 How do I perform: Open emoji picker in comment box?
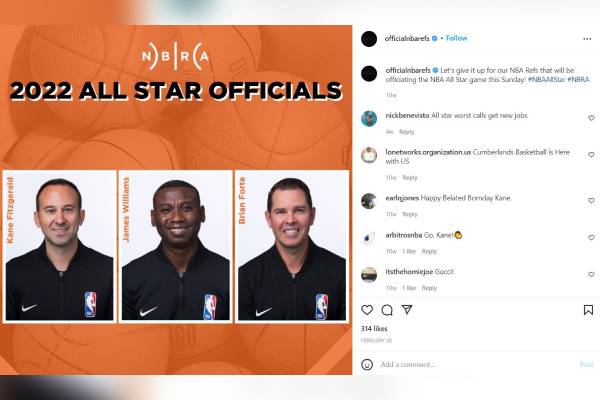pyautogui.click(x=367, y=364)
